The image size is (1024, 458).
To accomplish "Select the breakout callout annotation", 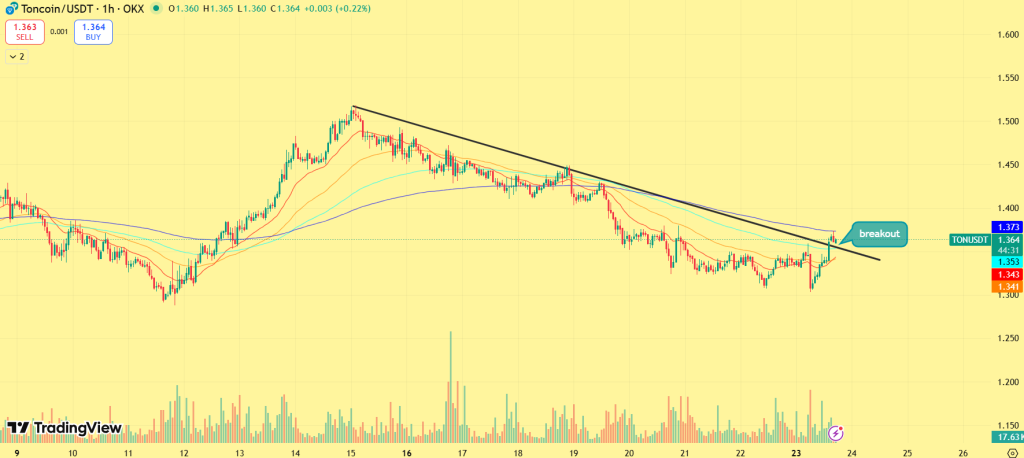I will (879, 234).
